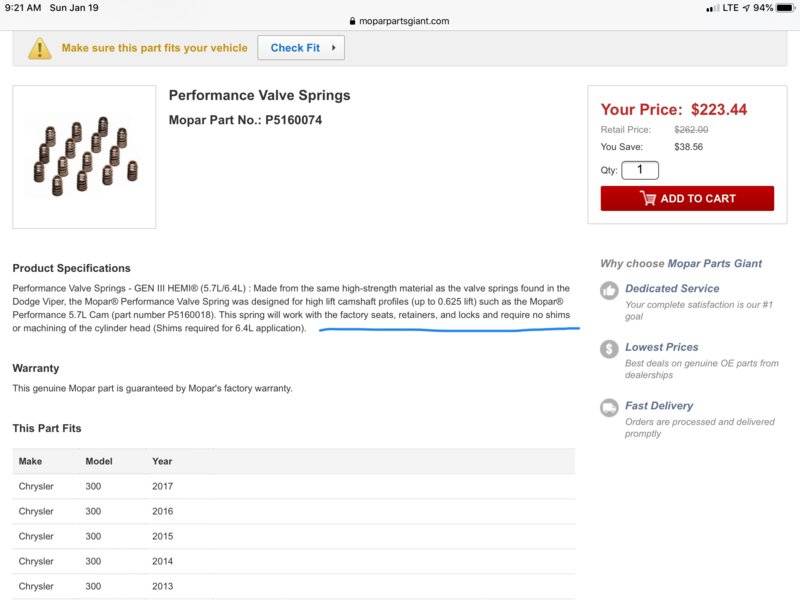Image resolution: width=800 pixels, height=600 pixels.
Task: Click the Lowest Prices heading link
Action: click(660, 347)
